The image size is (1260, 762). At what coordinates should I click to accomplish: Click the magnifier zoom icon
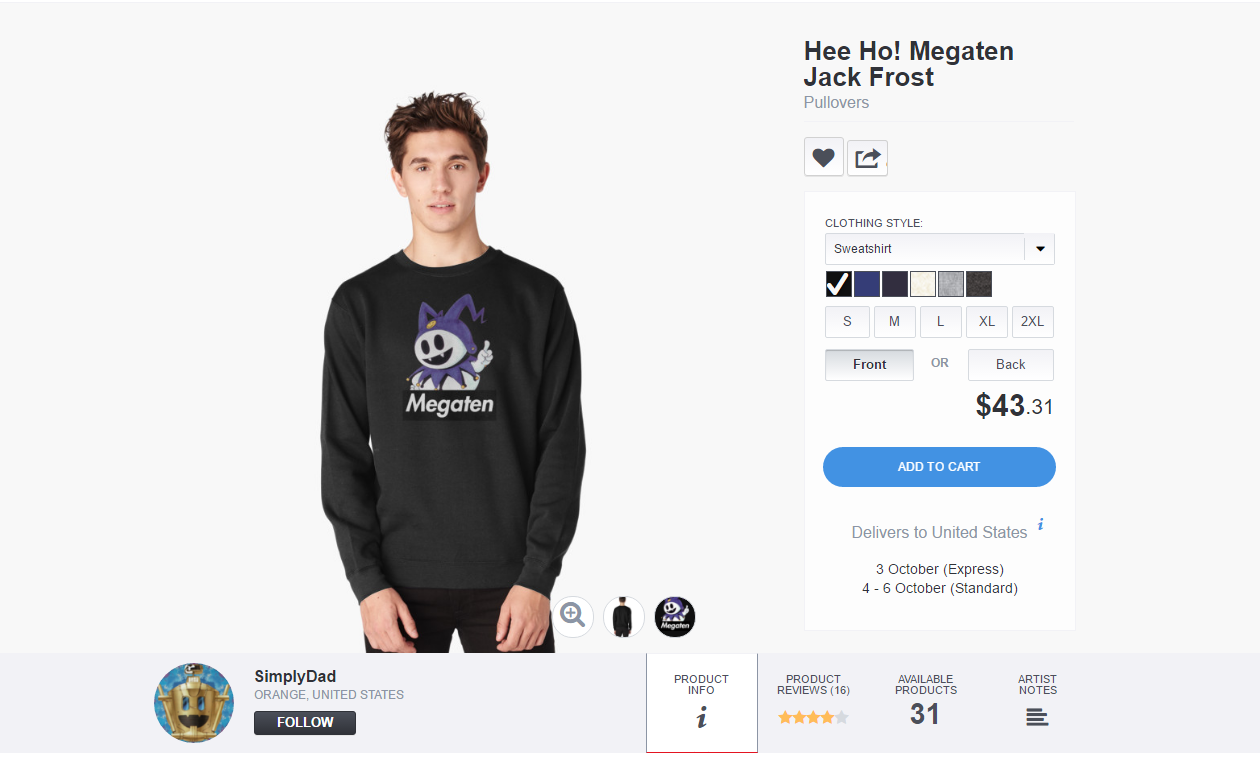click(573, 616)
